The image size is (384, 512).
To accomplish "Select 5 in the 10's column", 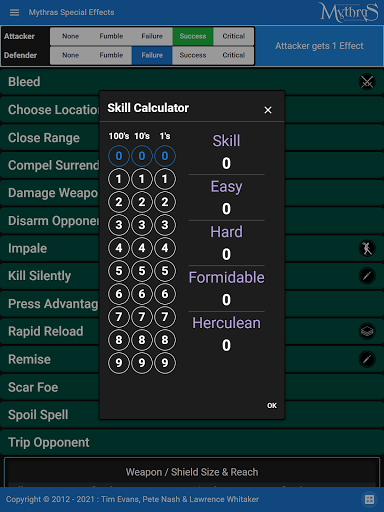I will (142, 271).
